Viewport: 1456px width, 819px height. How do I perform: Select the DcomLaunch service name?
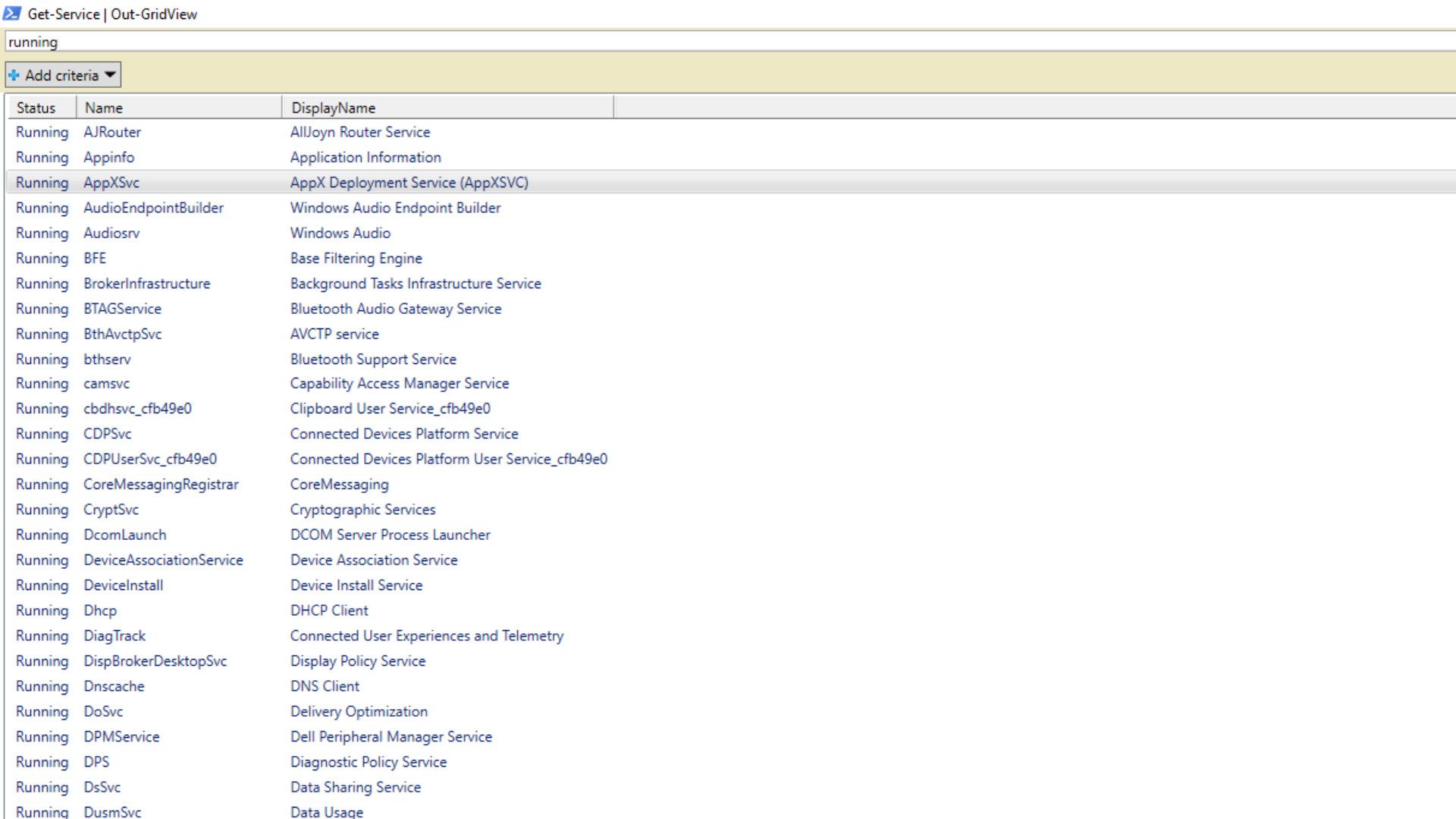point(125,535)
